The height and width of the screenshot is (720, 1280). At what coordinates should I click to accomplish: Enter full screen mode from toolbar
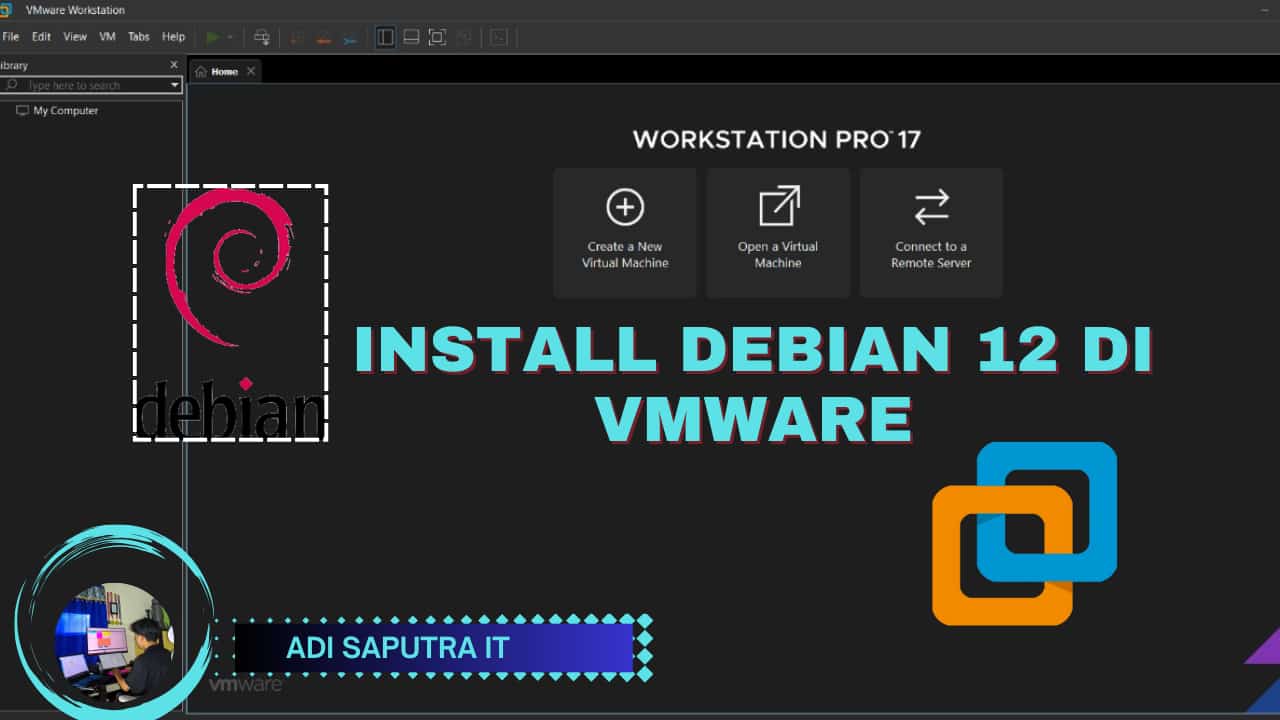437,37
